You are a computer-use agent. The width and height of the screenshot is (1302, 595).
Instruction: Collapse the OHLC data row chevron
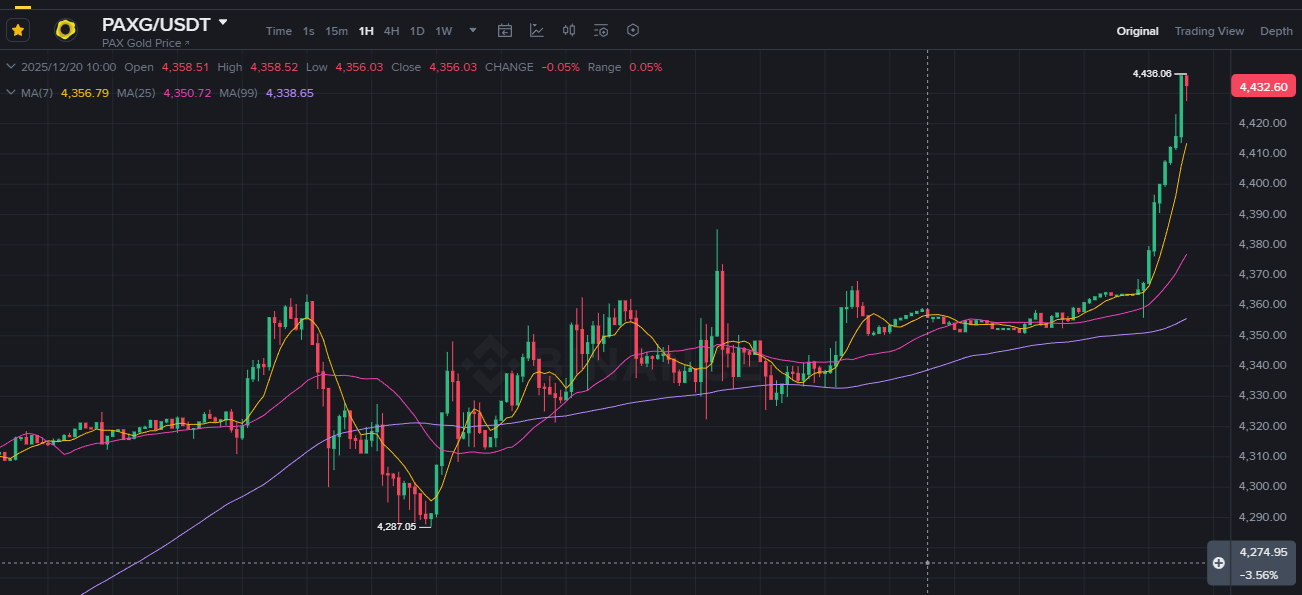pyautogui.click(x=11, y=67)
